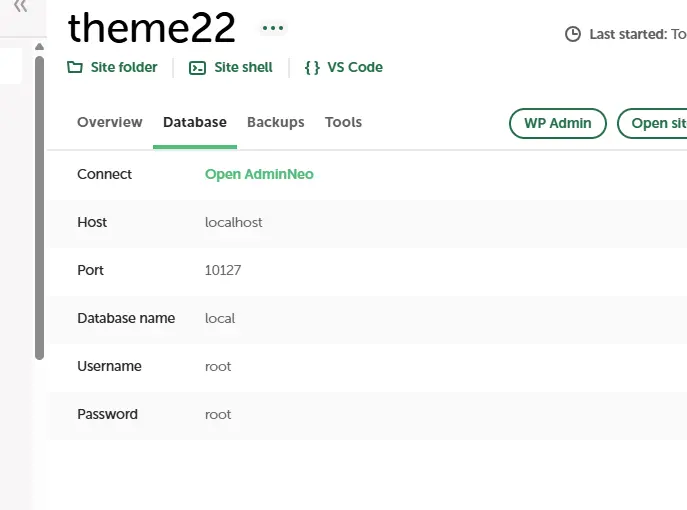Screen dimensions: 687x510
Task: Click the Host value localhost
Action: pyautogui.click(x=234, y=223)
